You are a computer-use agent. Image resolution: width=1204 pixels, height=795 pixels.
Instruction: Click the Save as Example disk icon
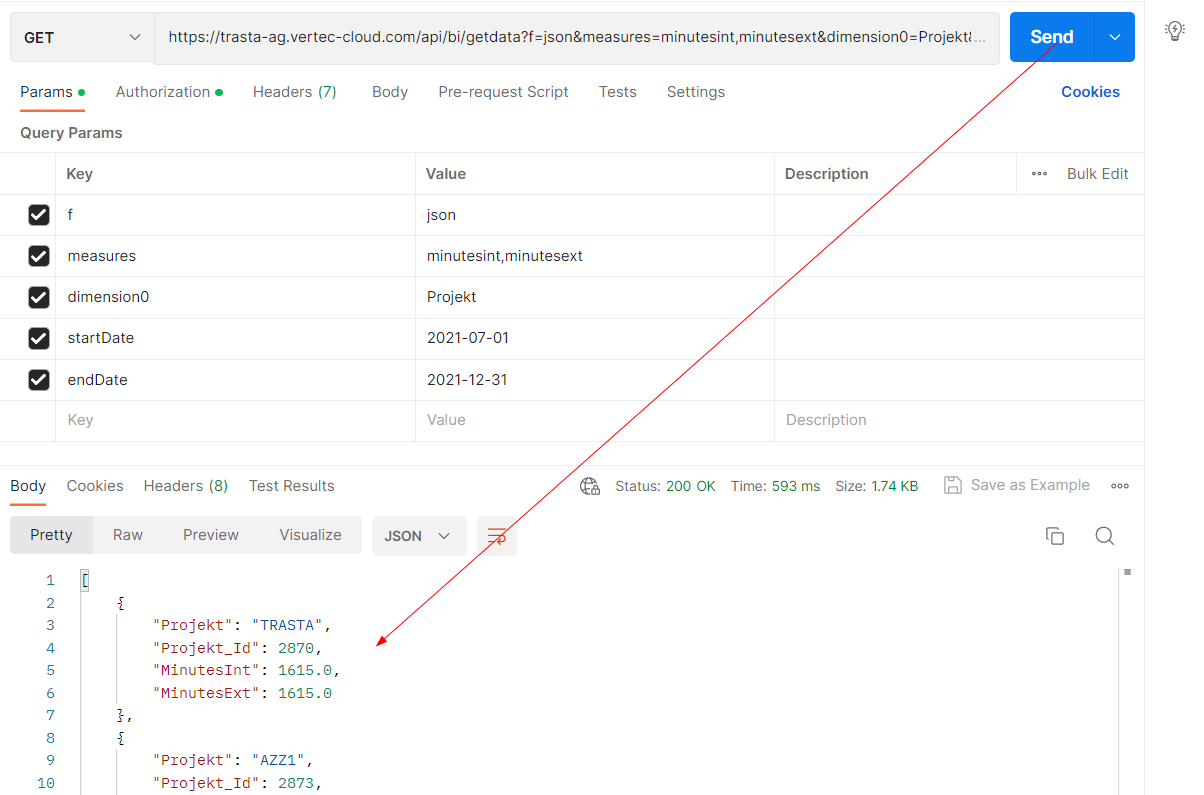pyautogui.click(x=952, y=485)
